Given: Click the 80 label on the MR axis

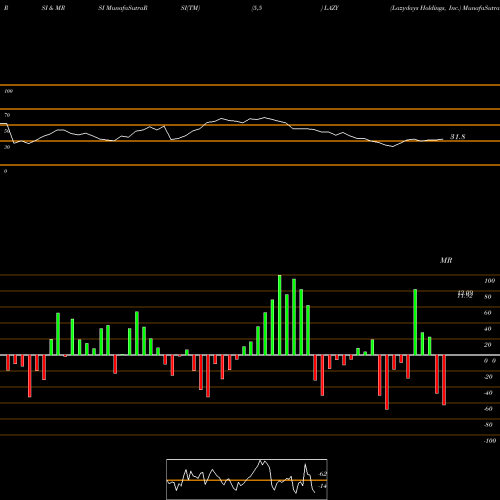Looking at the screenshot, I should 488,297.
